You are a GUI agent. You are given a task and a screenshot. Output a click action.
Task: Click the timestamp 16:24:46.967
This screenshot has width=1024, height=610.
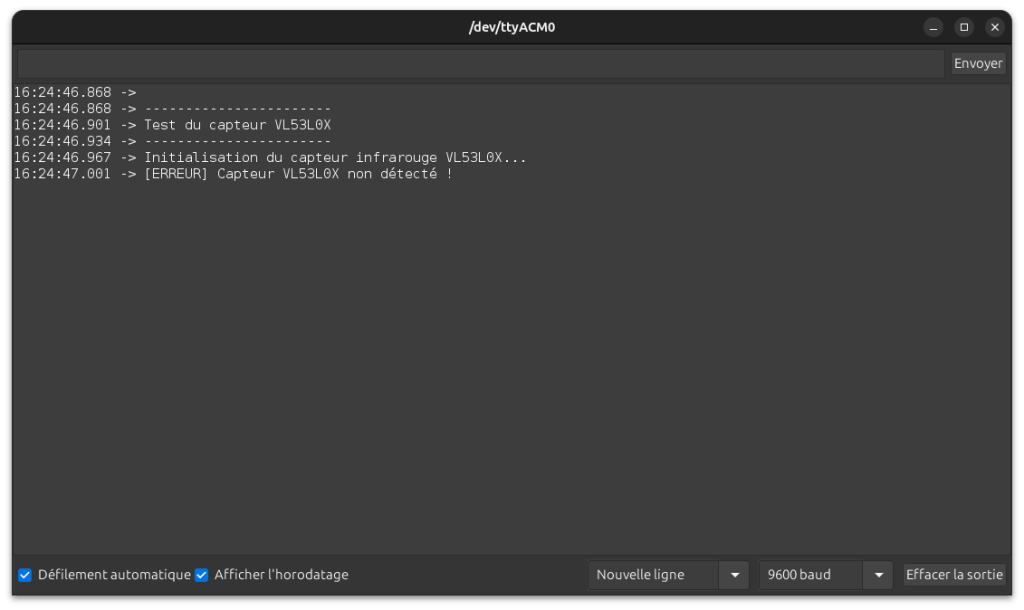click(x=62, y=157)
